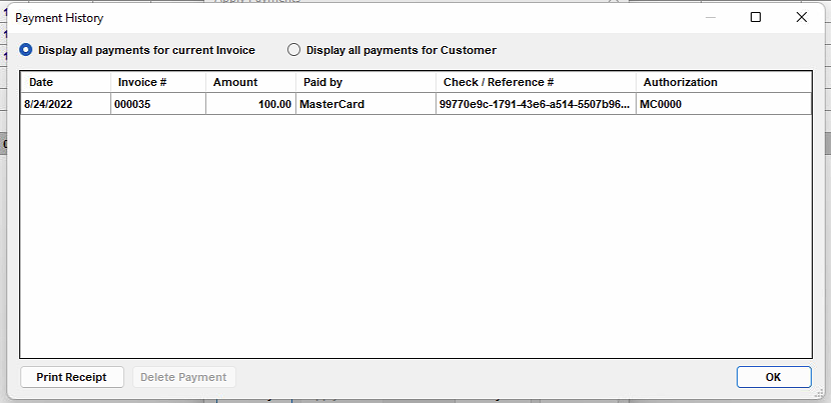The width and height of the screenshot is (831, 403).
Task: Select the MC0000 authorization cell
Action: [x=723, y=104]
